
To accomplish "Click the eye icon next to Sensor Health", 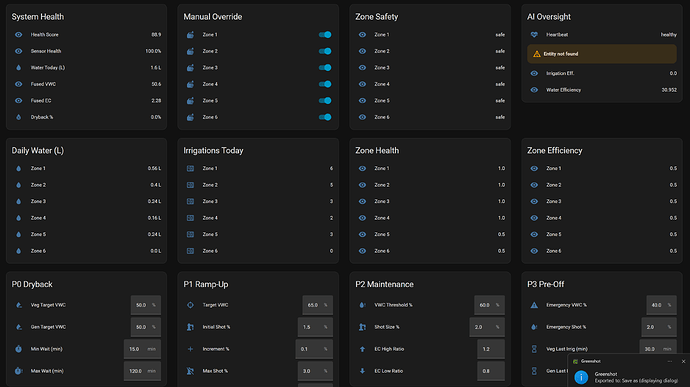I will click(x=18, y=51).
